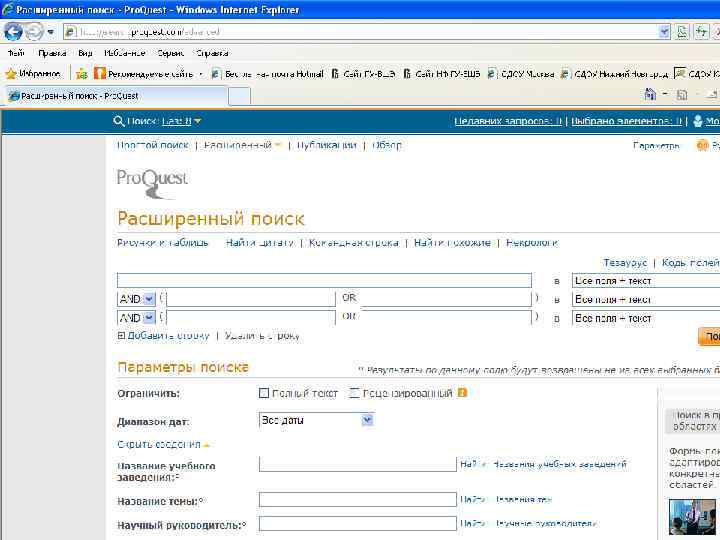
Task: Click the first search terms field
Action: tap(324, 280)
